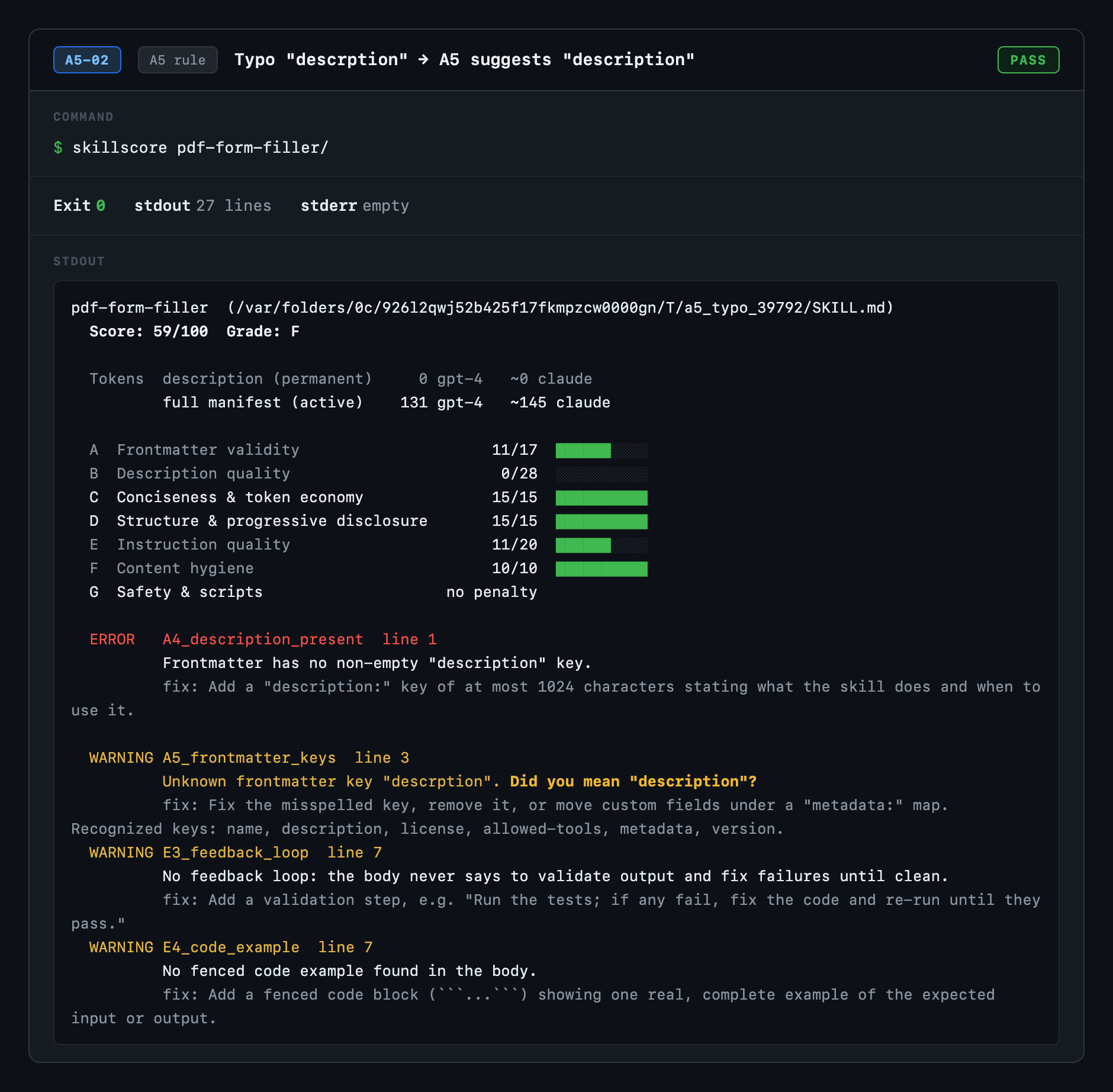The width and height of the screenshot is (1113, 1092).
Task: Click the A5-02 test ID badge
Action: click(87, 60)
